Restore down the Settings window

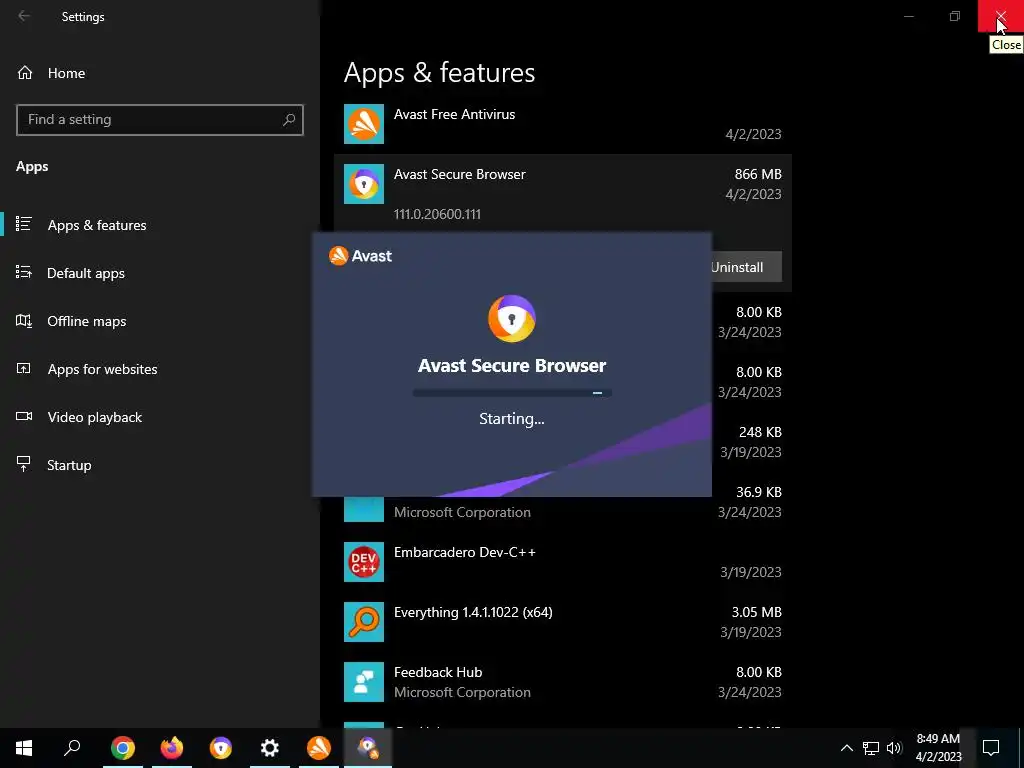(955, 16)
